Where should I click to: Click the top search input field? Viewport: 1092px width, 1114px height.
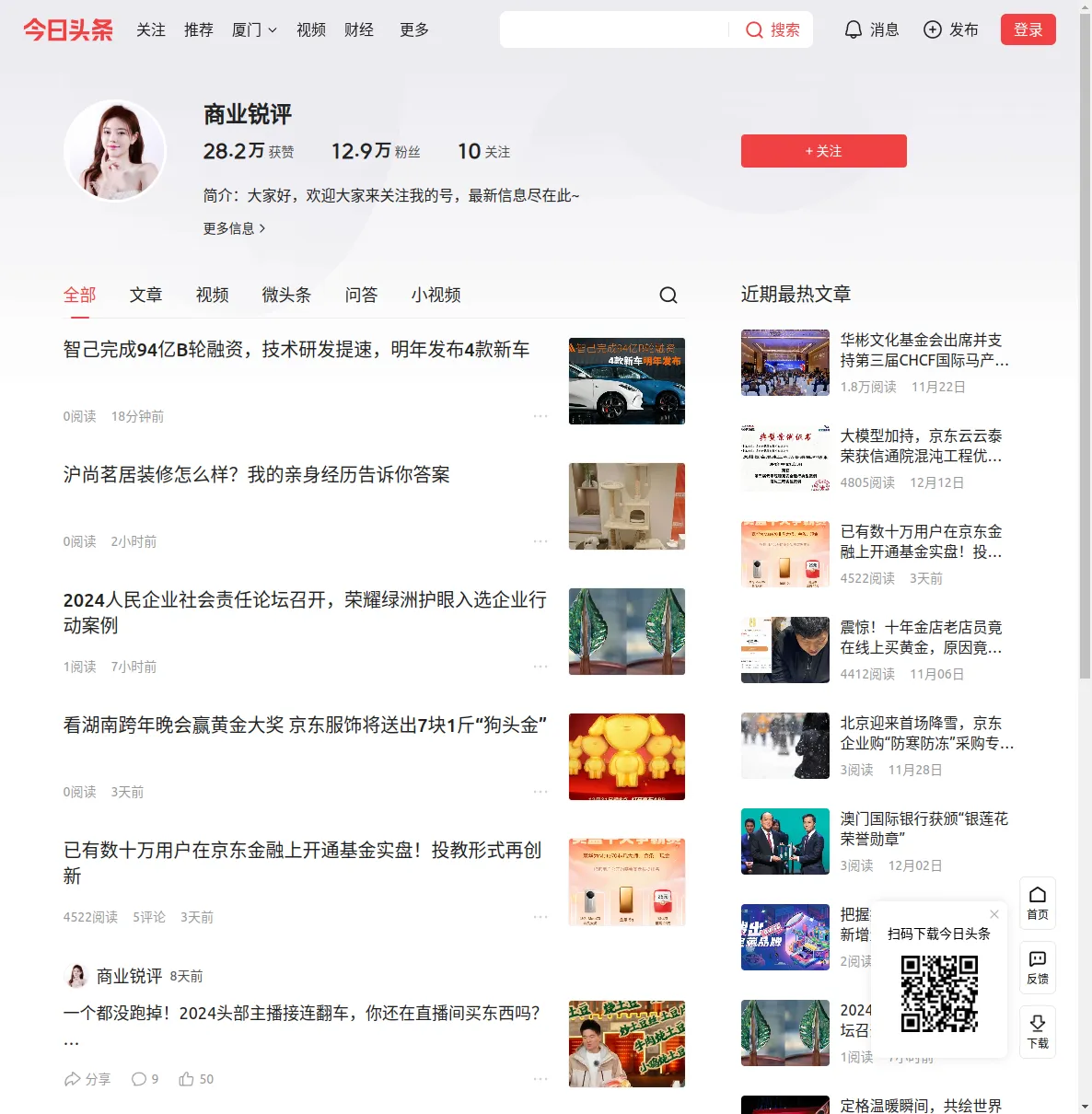pos(616,30)
